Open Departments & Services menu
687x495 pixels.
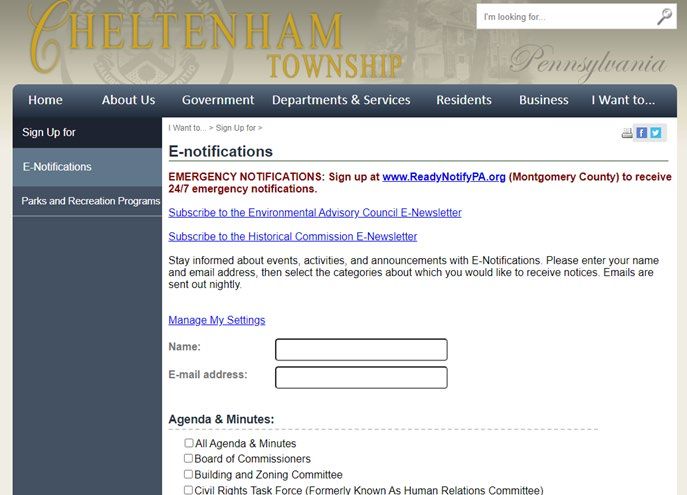[x=341, y=100]
